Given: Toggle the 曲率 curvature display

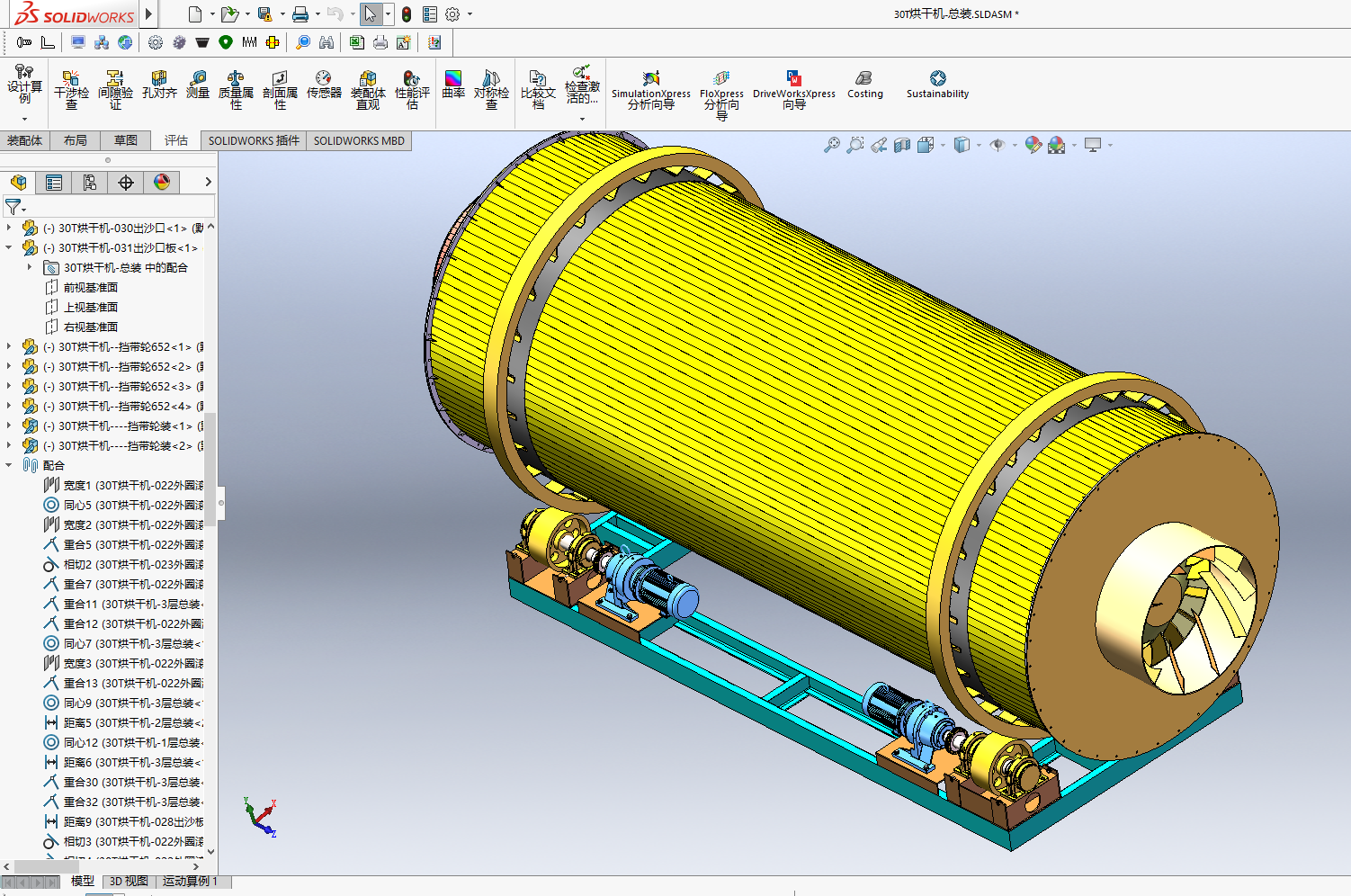Looking at the screenshot, I should (x=453, y=85).
